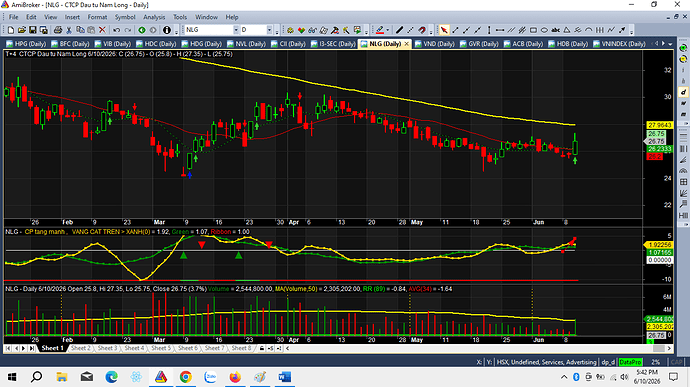Click scrollbar right arrow below chart
The image size is (690, 387).
[x=669, y=348]
